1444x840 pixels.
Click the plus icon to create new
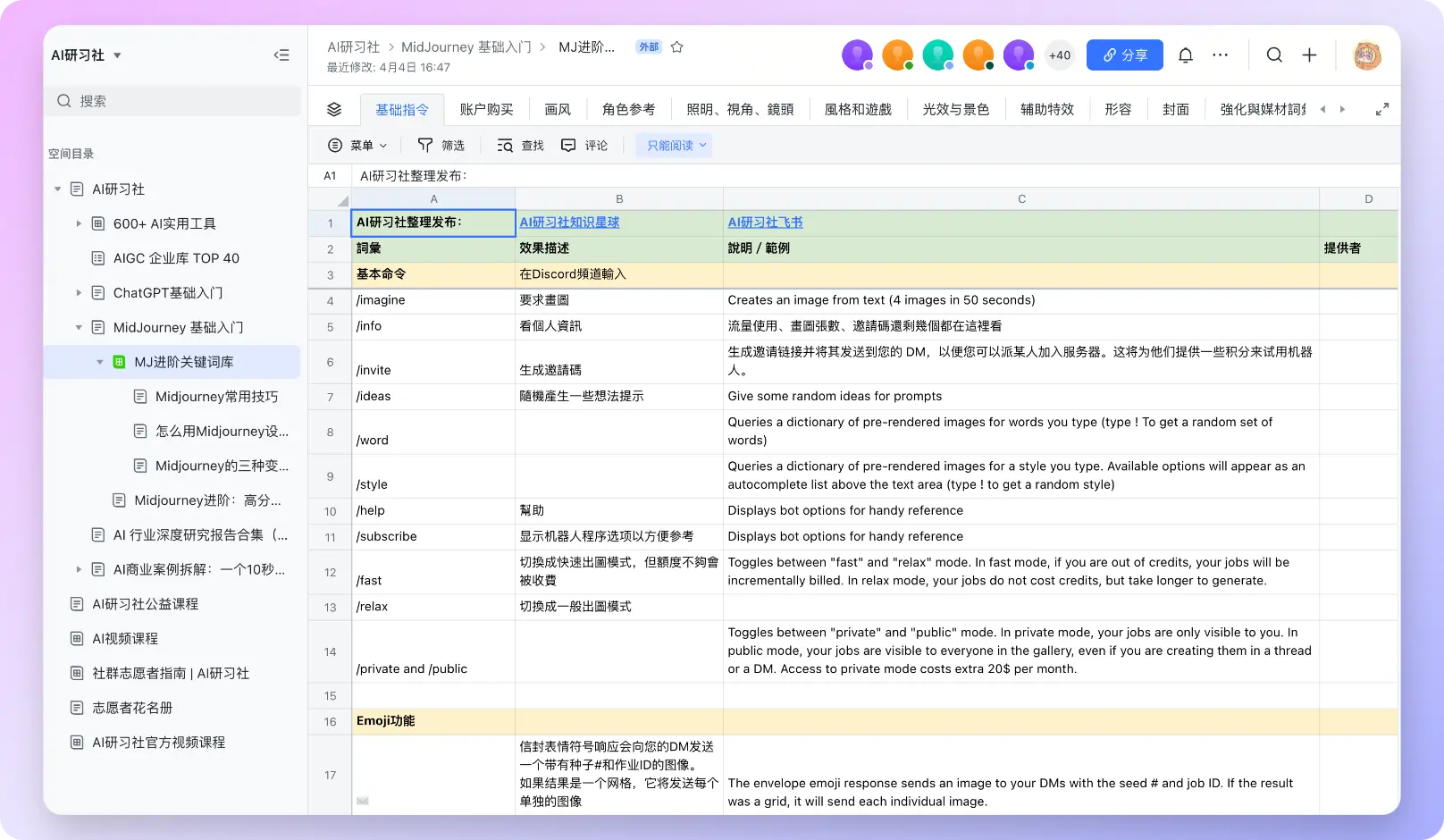coord(1309,55)
